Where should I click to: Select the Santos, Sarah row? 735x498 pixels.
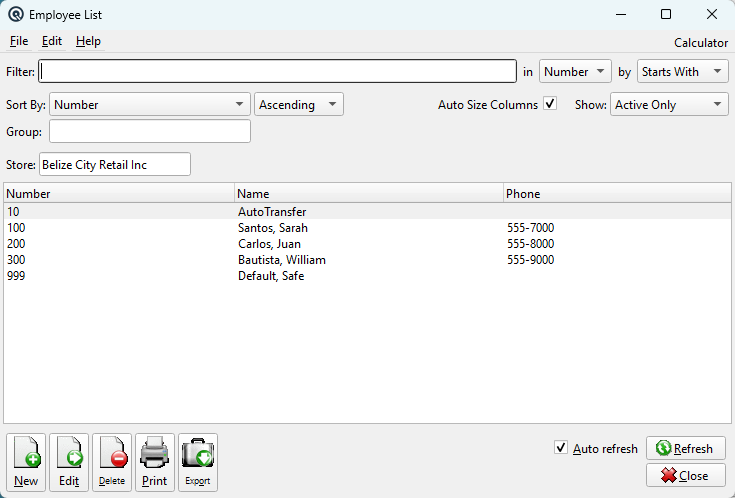(368, 228)
